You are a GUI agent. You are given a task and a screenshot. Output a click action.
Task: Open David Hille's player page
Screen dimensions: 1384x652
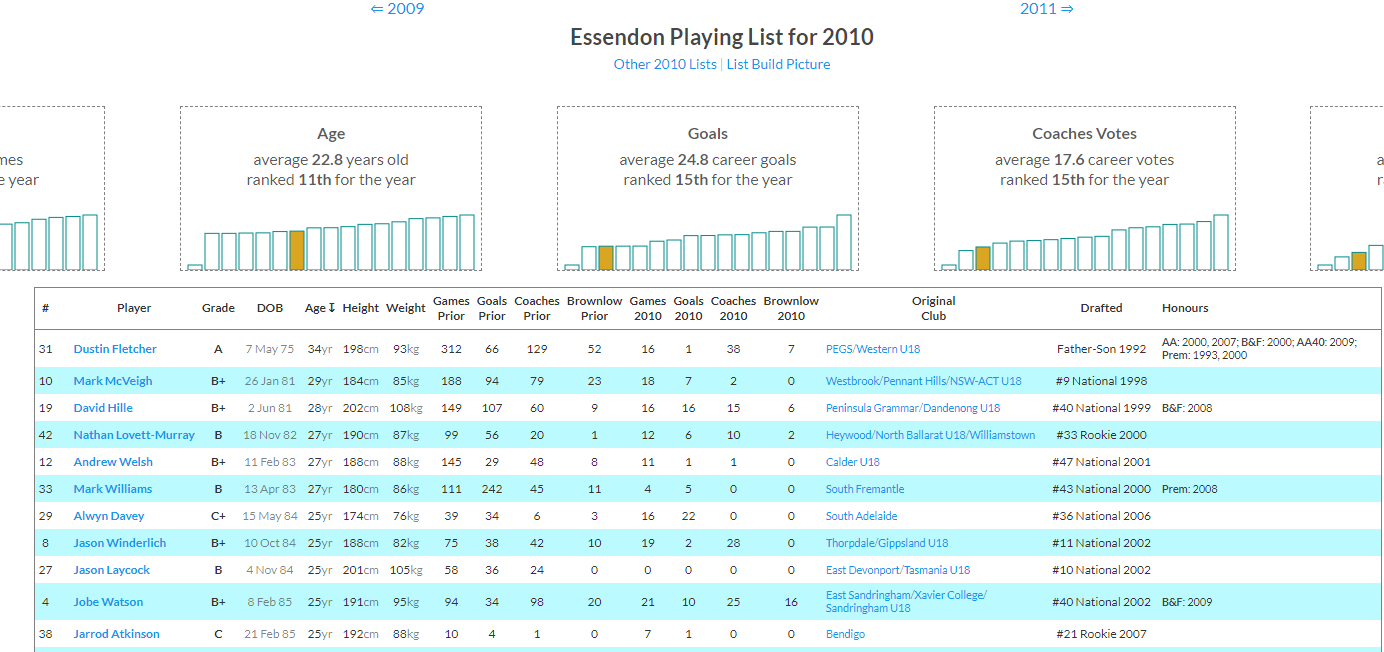(x=103, y=408)
